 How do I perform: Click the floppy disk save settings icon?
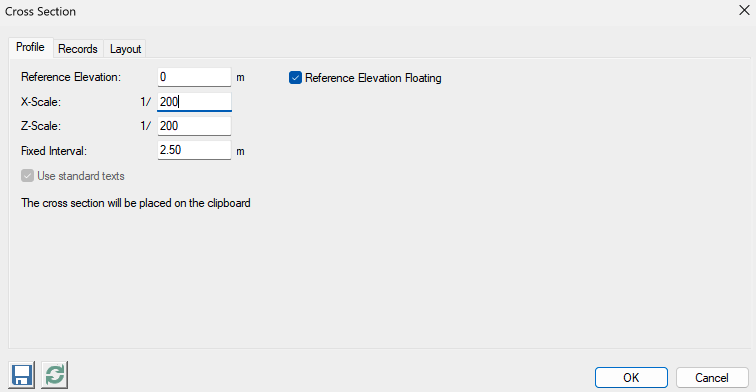[22, 375]
